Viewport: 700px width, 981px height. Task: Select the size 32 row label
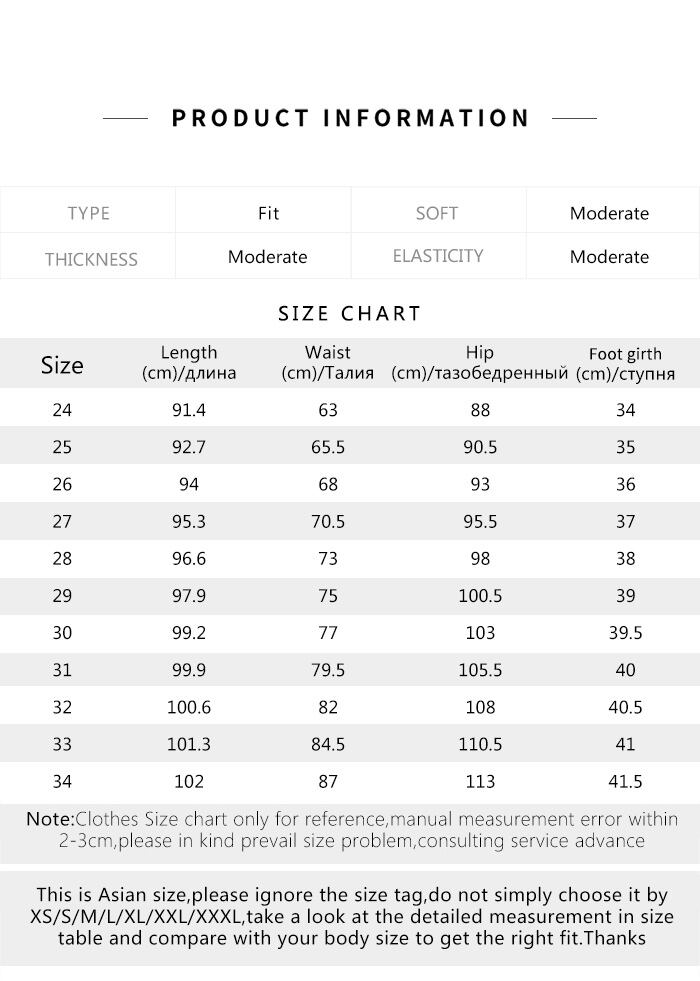(62, 707)
